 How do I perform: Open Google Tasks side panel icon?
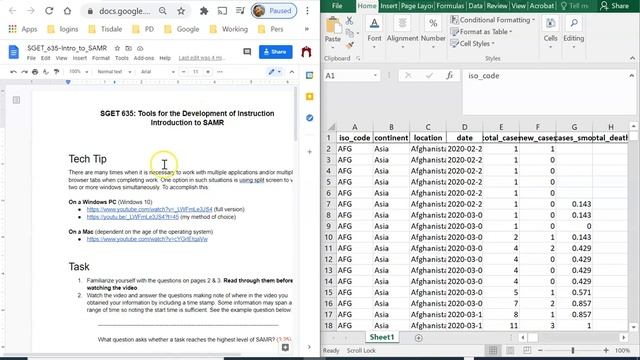(309, 118)
